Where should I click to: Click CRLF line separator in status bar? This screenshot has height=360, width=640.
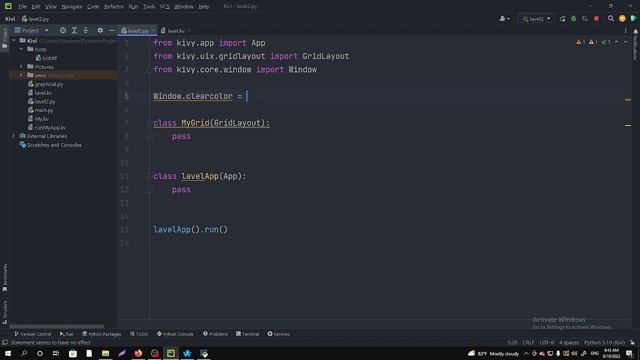pos(528,342)
